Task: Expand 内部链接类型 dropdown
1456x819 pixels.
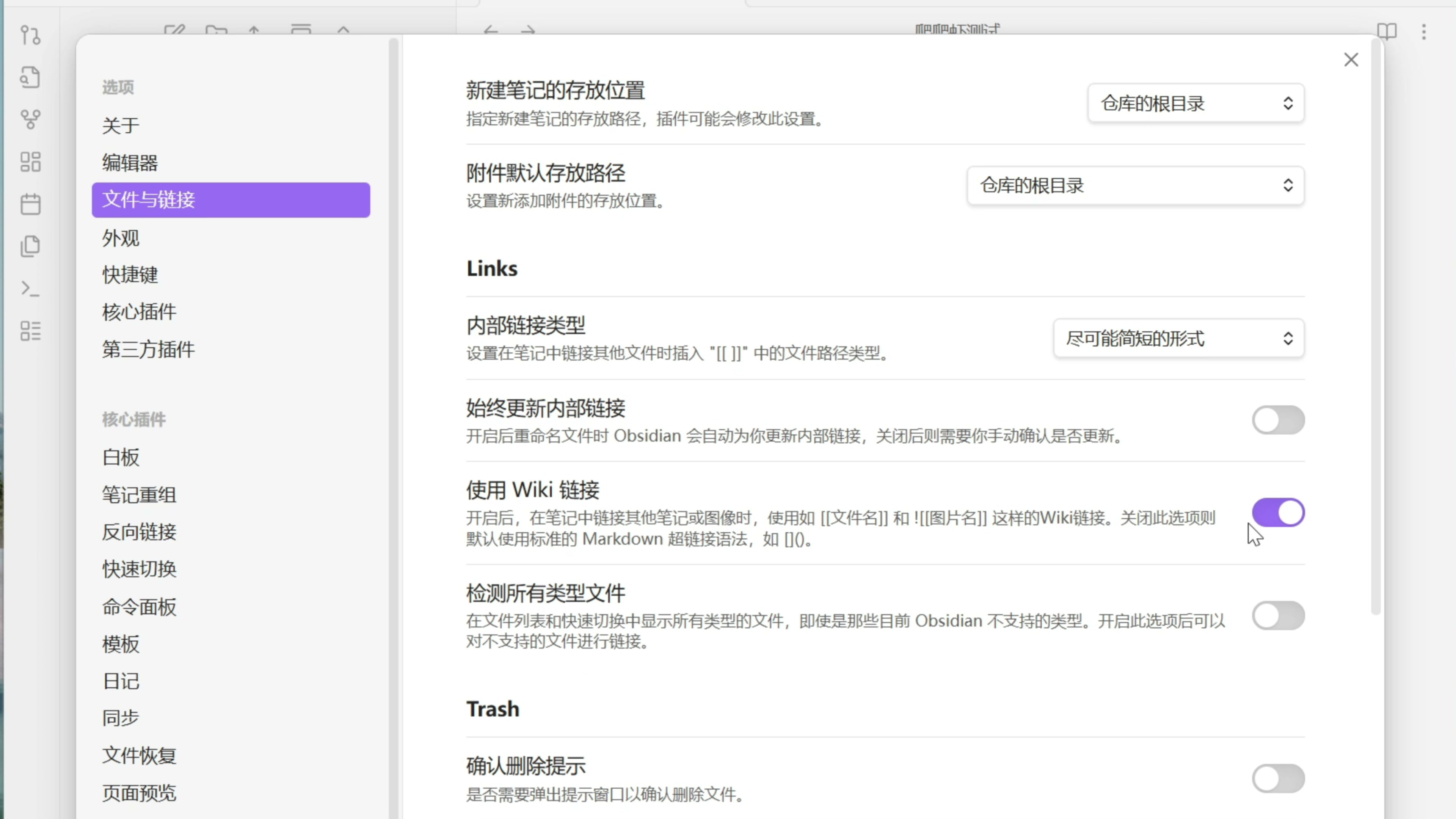Action: click(1178, 339)
